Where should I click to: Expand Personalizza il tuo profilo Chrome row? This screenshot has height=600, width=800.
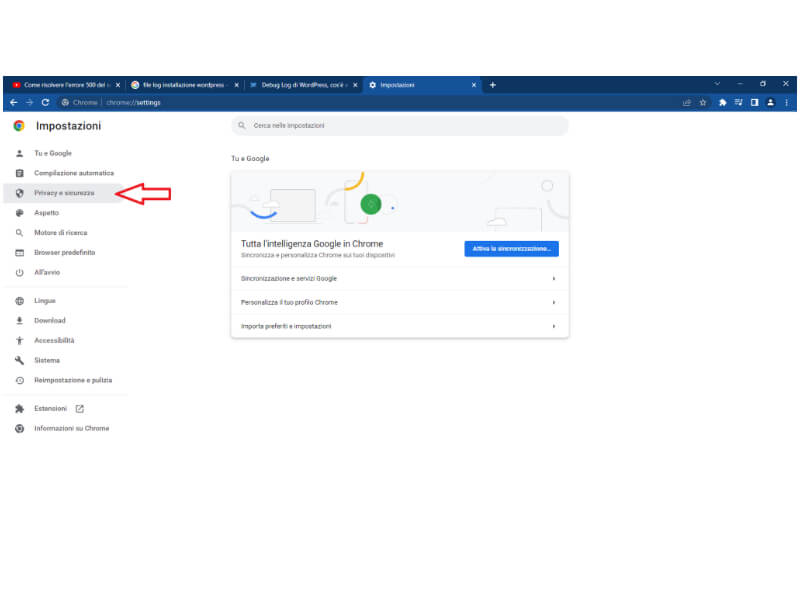(x=399, y=303)
